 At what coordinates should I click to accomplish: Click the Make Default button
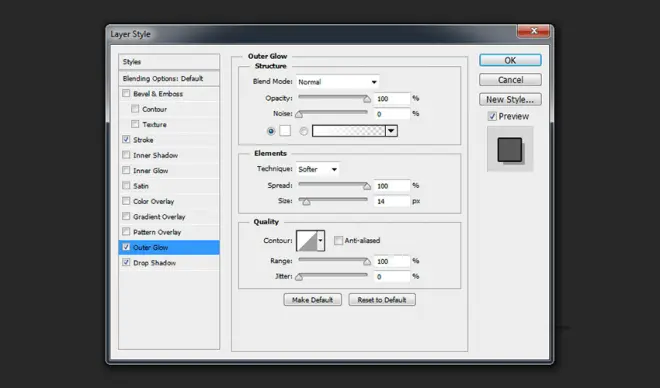(x=312, y=300)
